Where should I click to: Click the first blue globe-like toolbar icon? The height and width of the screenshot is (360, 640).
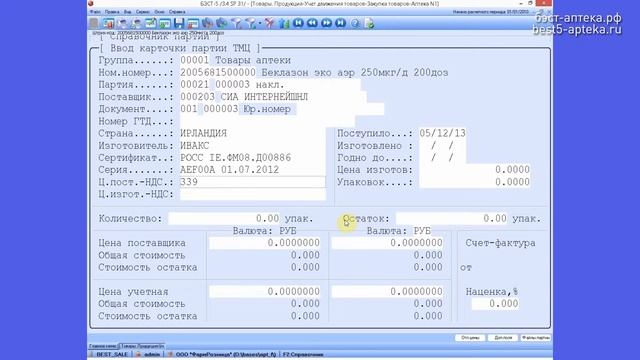point(207,23)
